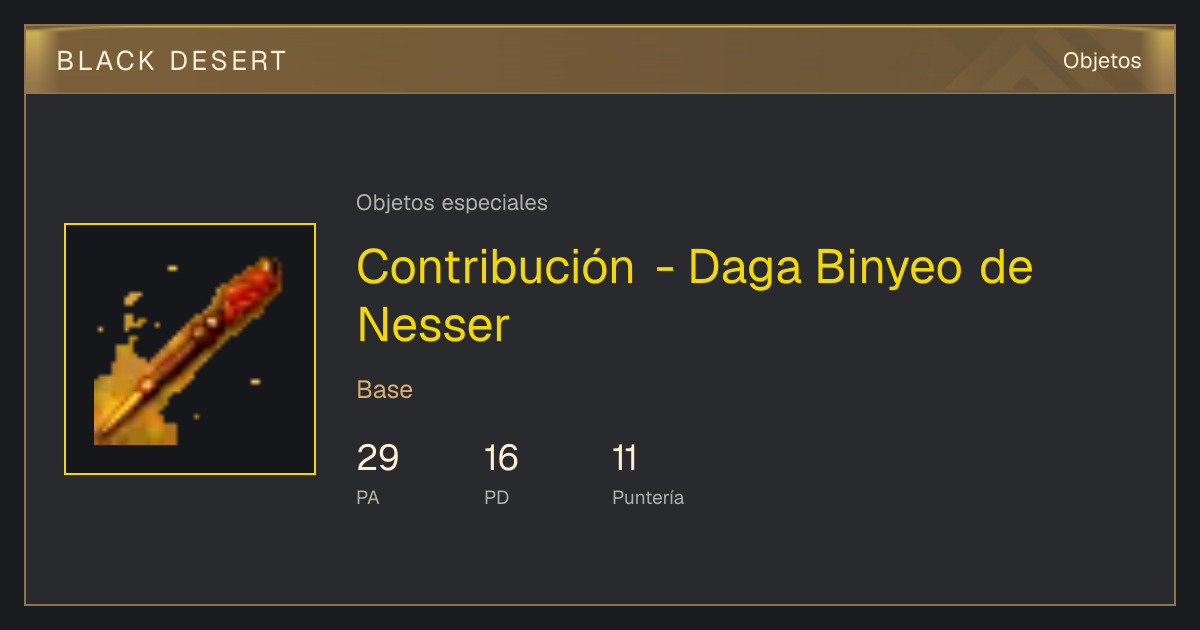Click the word Nesser in the title
Viewport: 1200px width, 630px height.
[x=433, y=325]
